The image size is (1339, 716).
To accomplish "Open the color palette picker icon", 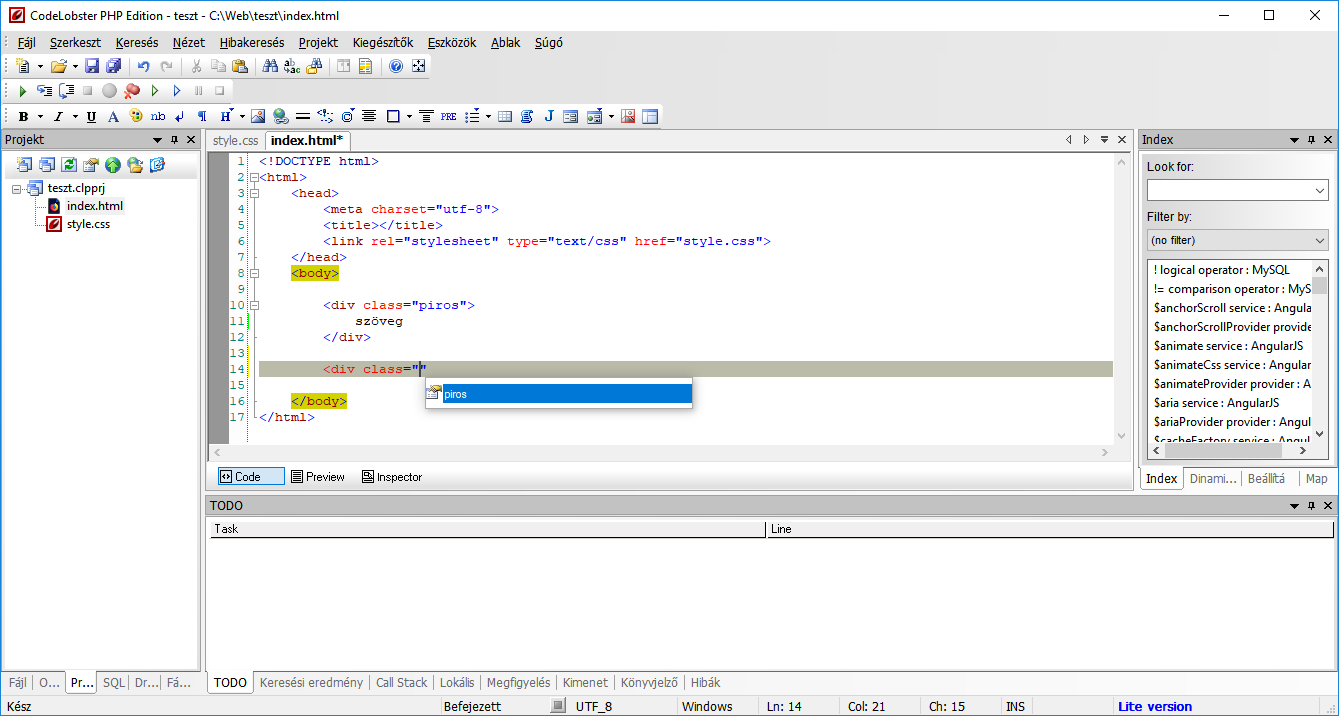I will [x=136, y=116].
